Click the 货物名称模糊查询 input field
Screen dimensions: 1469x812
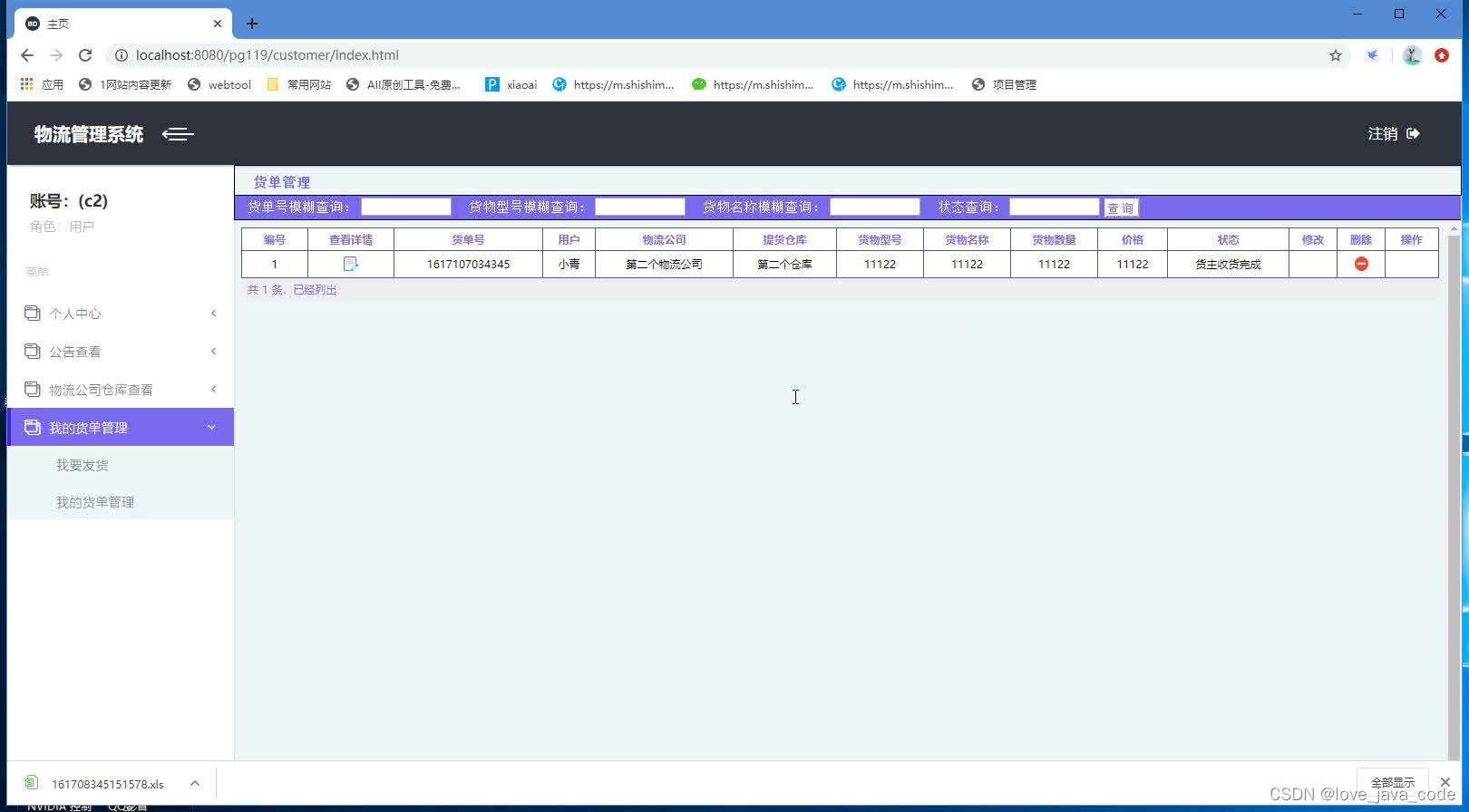tap(875, 207)
